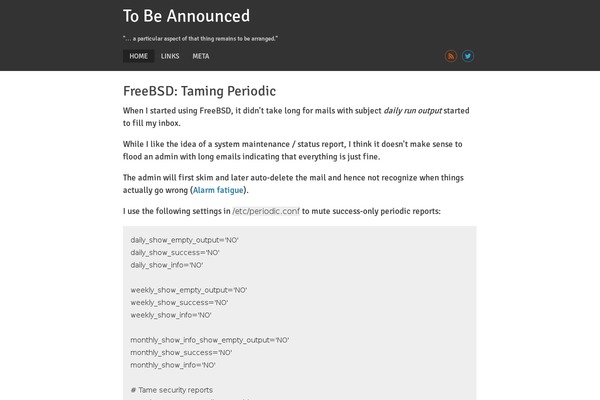The height and width of the screenshot is (400, 600).
Task: Open the 'FreeBSD: Taming Periodic' post title
Action: click(199, 91)
